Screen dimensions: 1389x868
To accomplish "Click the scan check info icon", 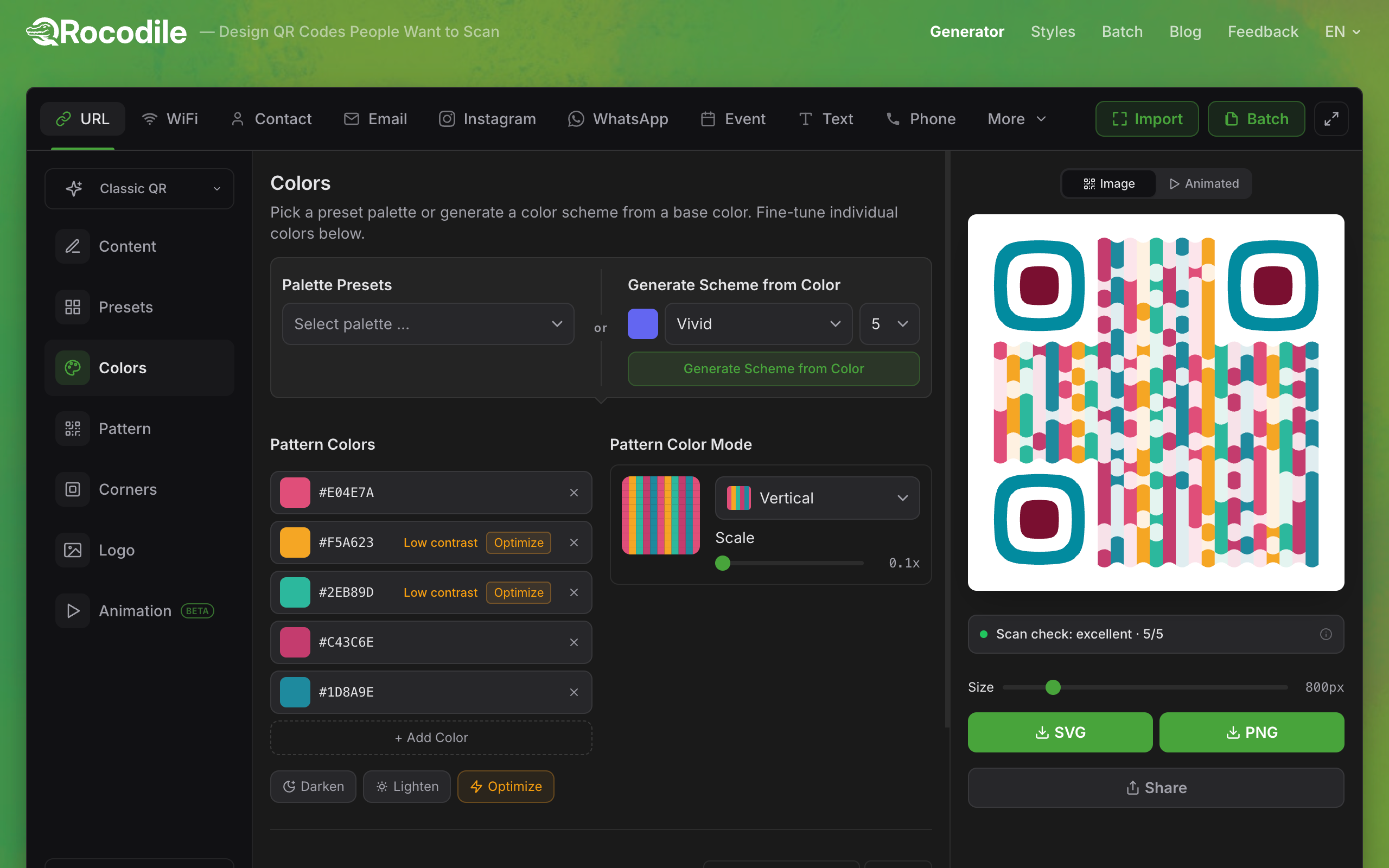I will 1326,634.
